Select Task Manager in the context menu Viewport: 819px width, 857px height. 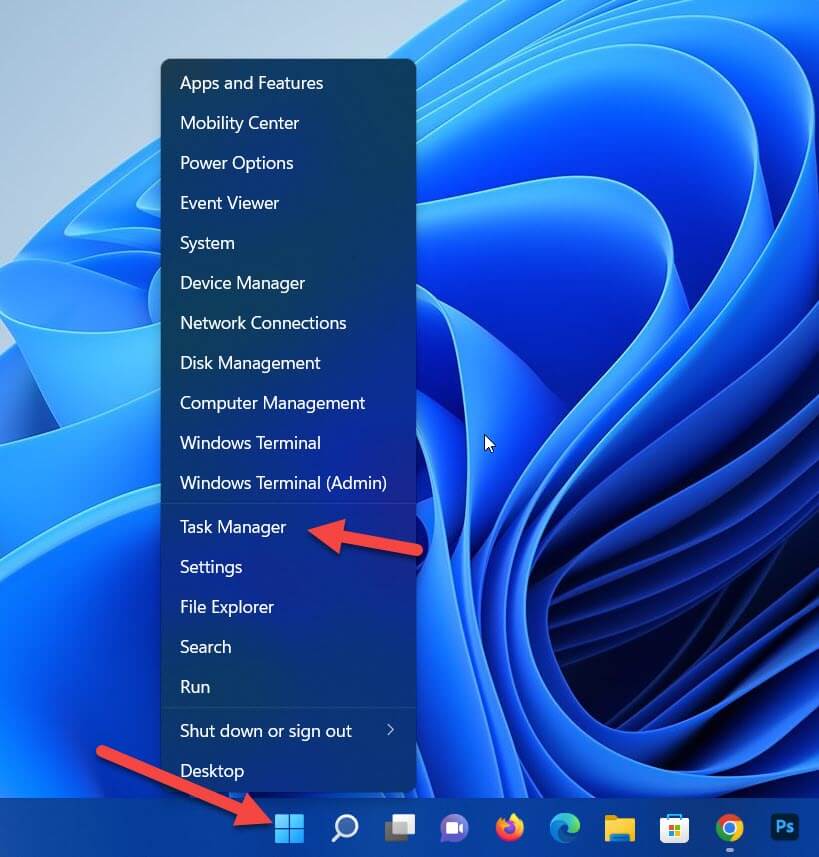pos(233,527)
